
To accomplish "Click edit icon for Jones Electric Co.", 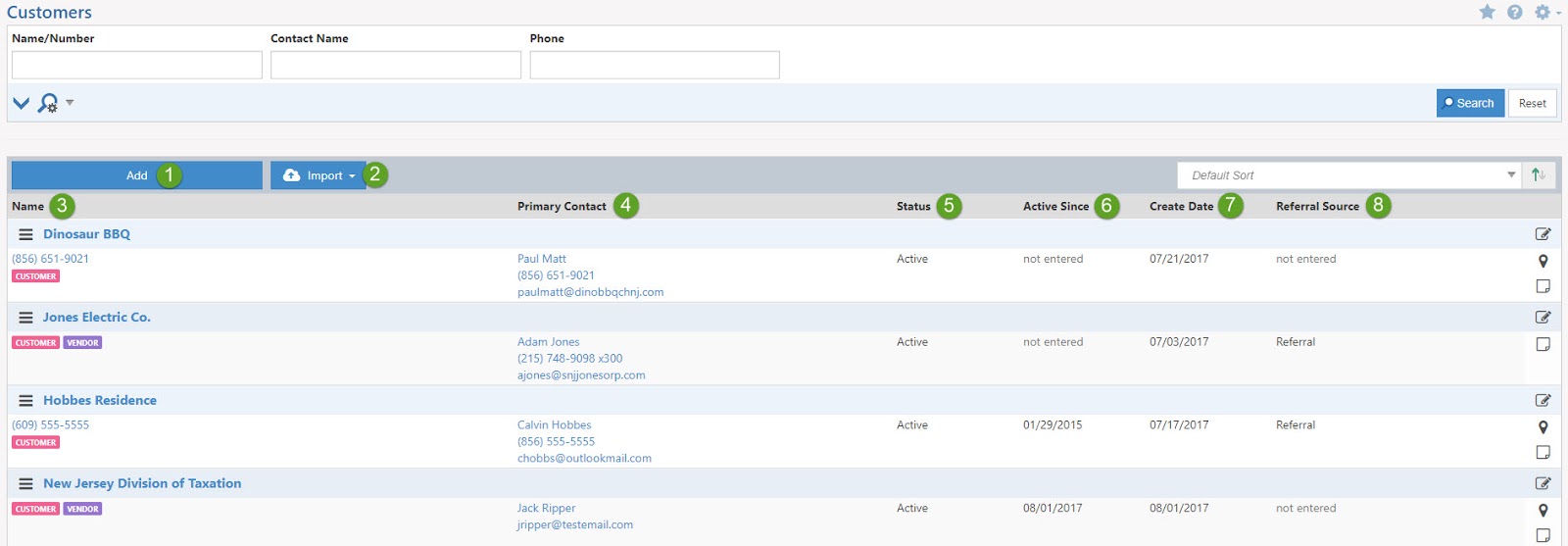I will click(x=1543, y=318).
